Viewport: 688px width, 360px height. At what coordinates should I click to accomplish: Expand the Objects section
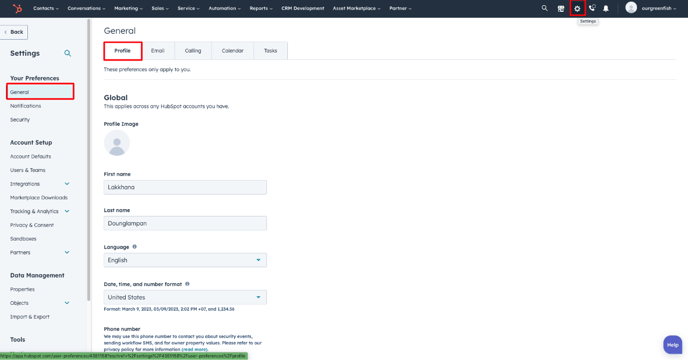[x=40, y=303]
